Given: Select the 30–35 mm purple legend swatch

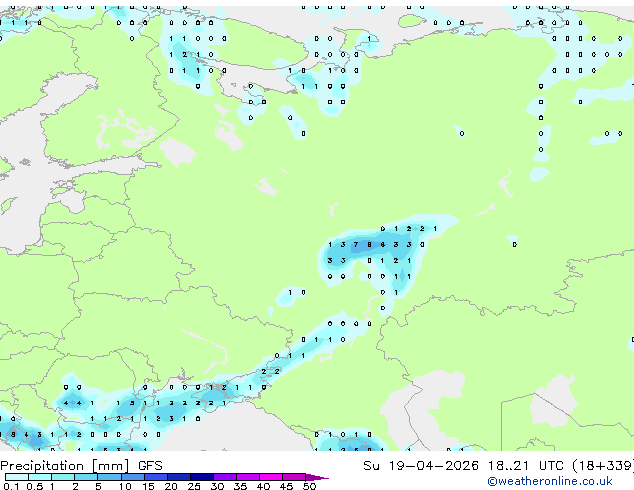Looking at the screenshot, I should [x=225, y=477].
